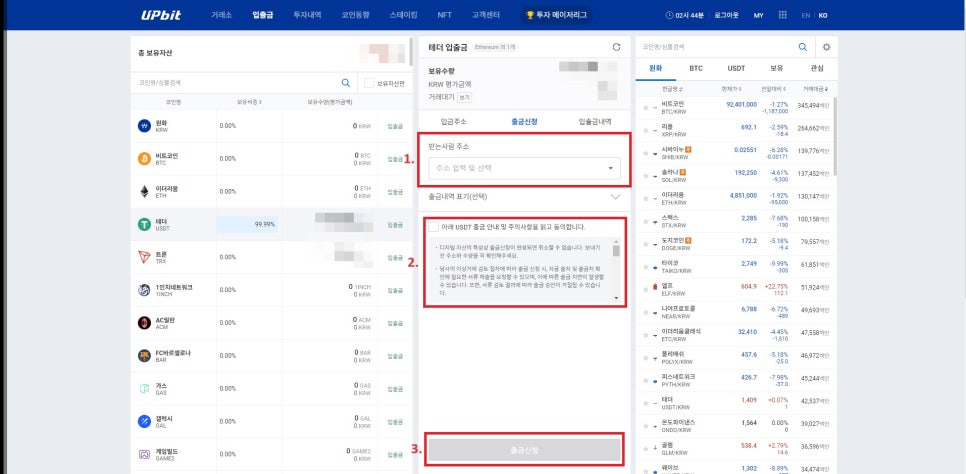Image resolution: width=966 pixels, height=474 pixels.
Task: Click the Ethereum coin icon in holdings
Action: [144, 192]
